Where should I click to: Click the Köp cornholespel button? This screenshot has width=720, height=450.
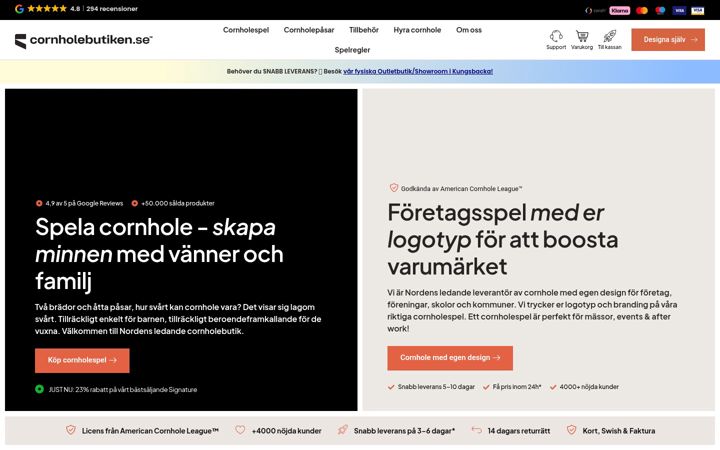point(82,360)
